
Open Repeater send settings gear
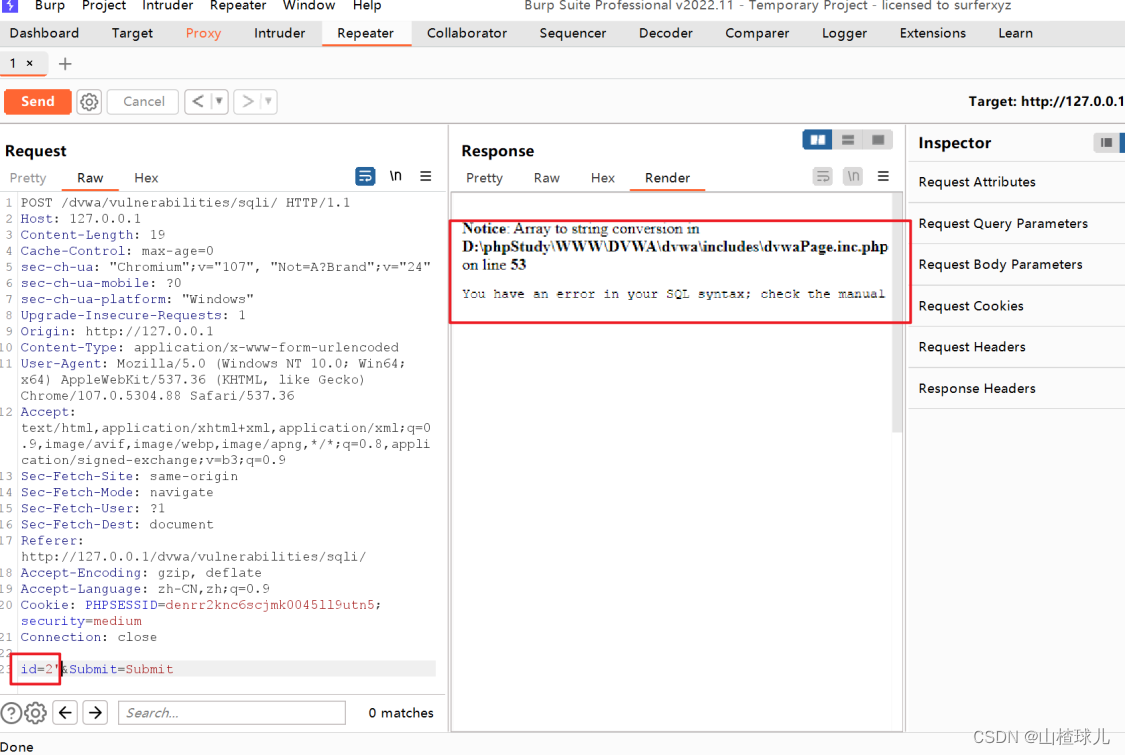tap(89, 101)
